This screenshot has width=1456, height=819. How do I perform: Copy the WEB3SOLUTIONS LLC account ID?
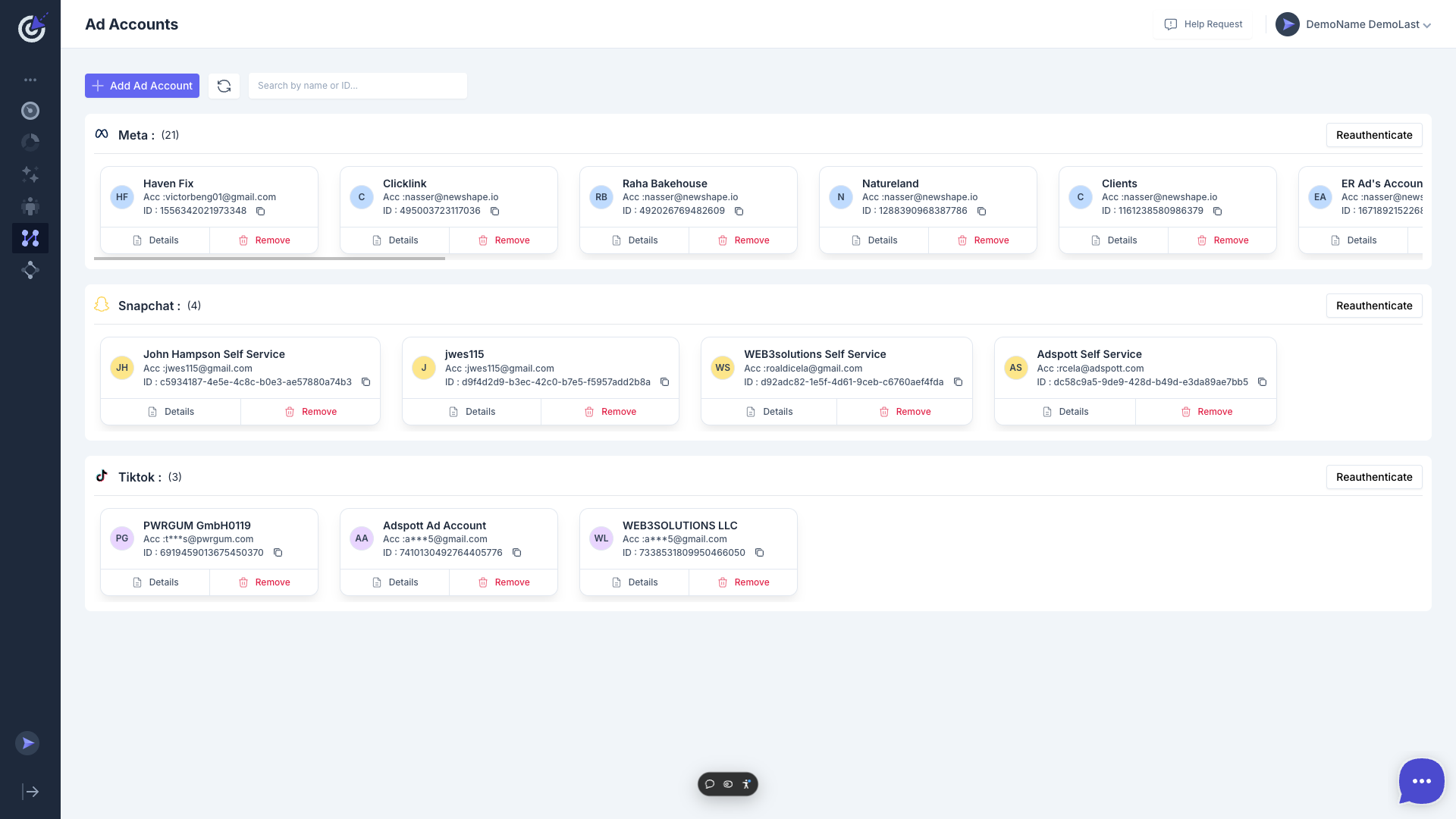(x=759, y=553)
